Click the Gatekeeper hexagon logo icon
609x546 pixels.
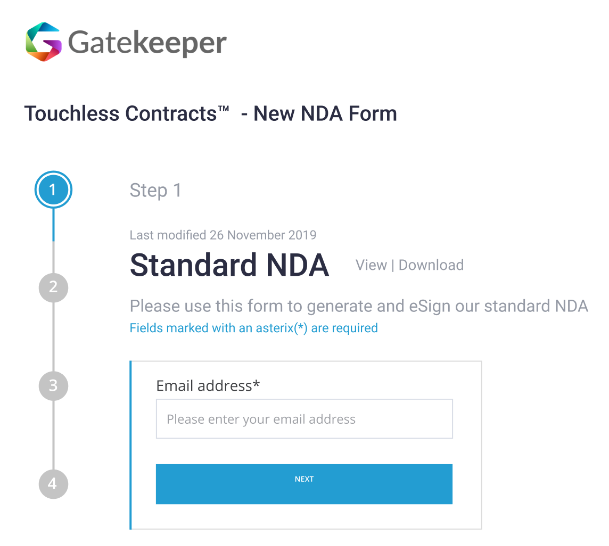pyautogui.click(x=44, y=42)
